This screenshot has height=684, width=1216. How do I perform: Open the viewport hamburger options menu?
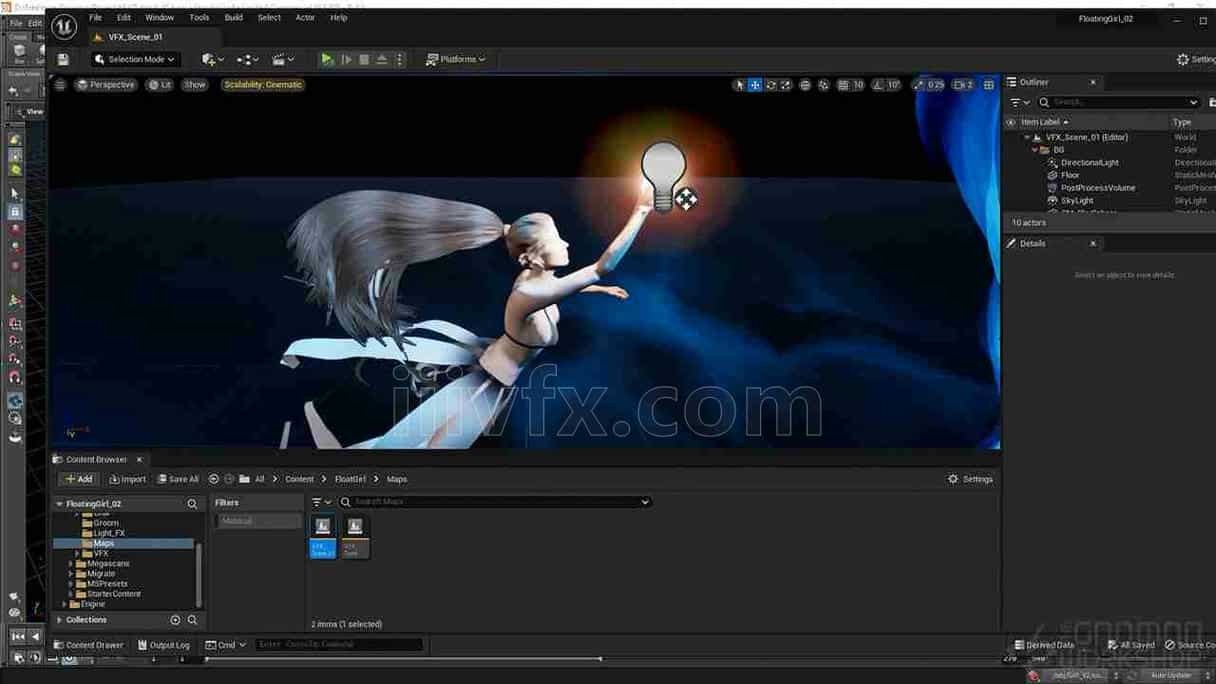(x=60, y=85)
